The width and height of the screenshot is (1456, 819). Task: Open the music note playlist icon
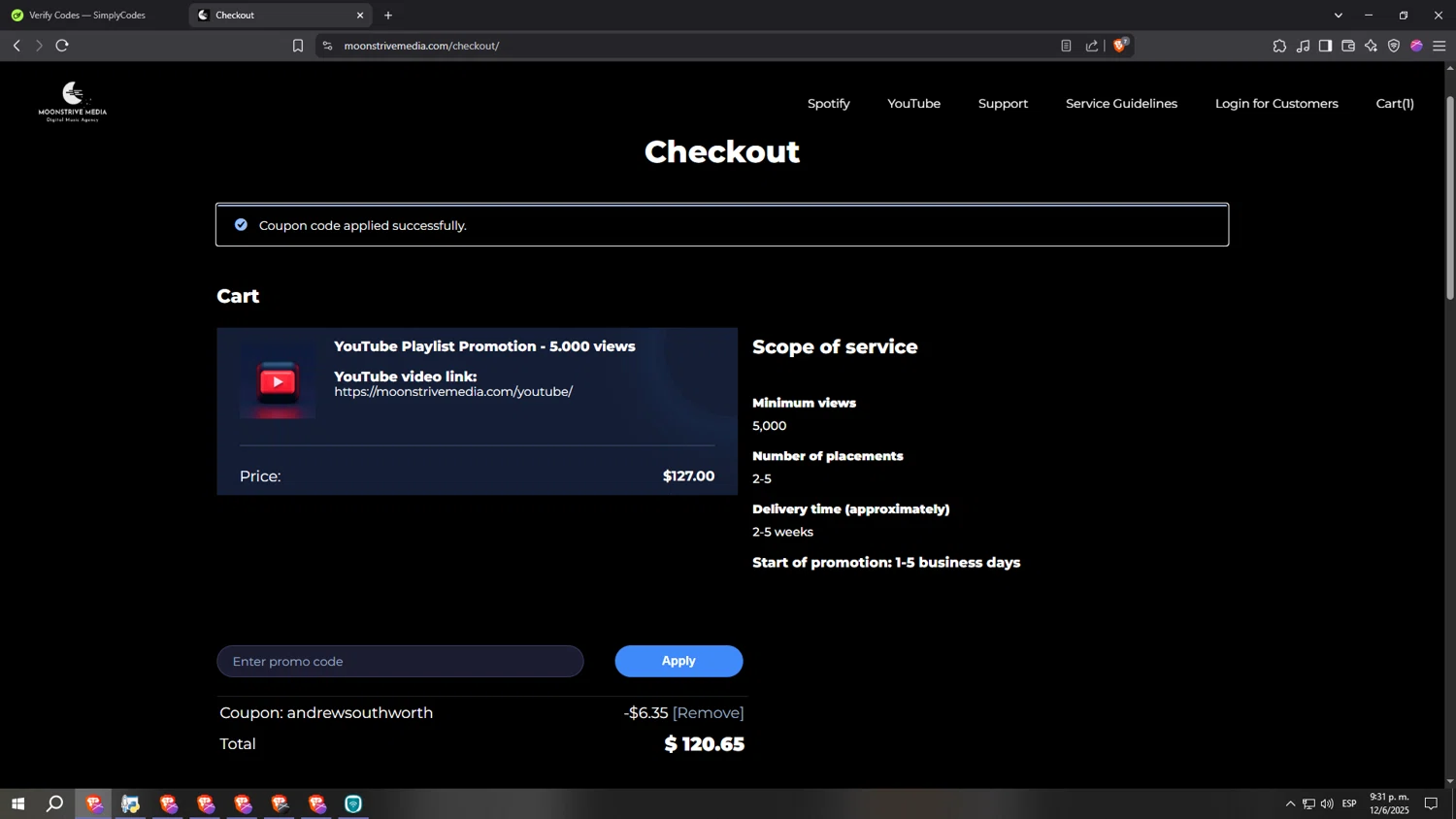pyautogui.click(x=1303, y=46)
